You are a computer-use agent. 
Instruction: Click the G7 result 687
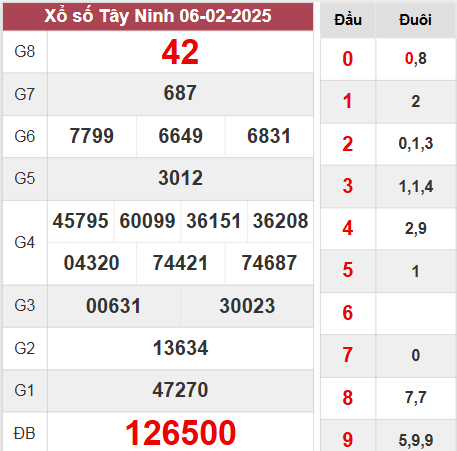180,93
